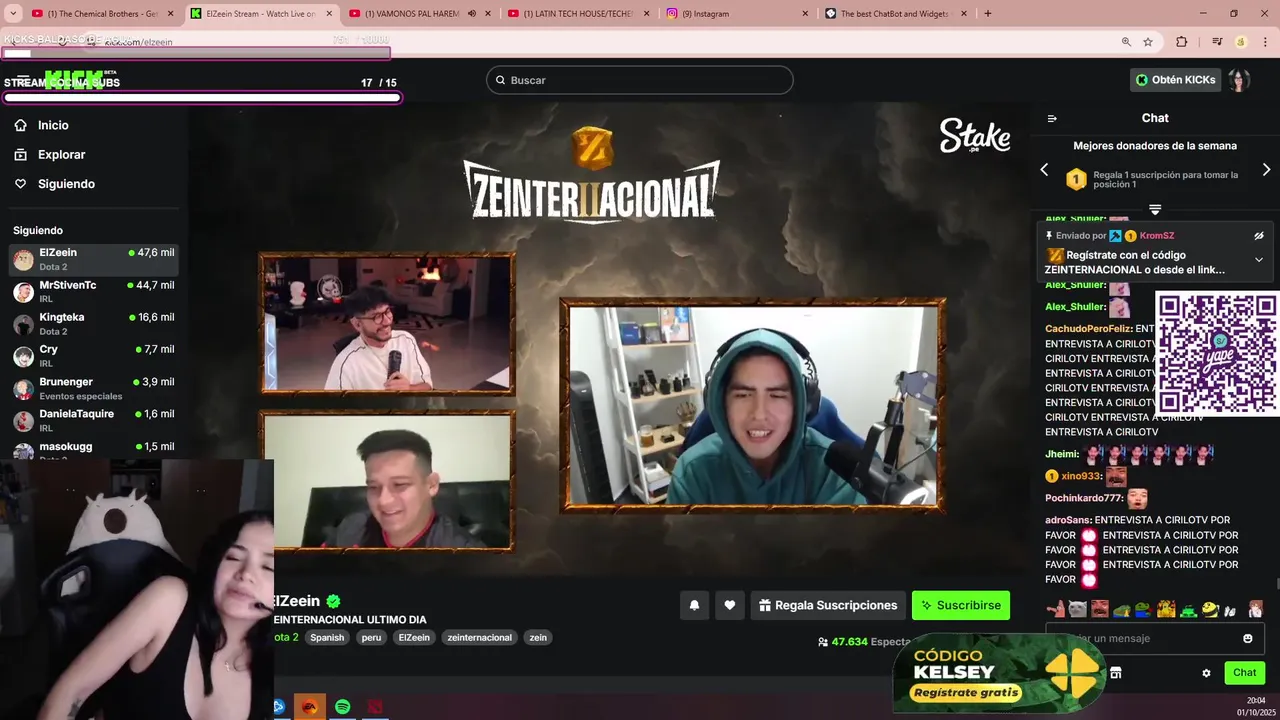Viewport: 1280px width, 720px height.
Task: Click the Explorar browse icon
Action: pos(20,155)
